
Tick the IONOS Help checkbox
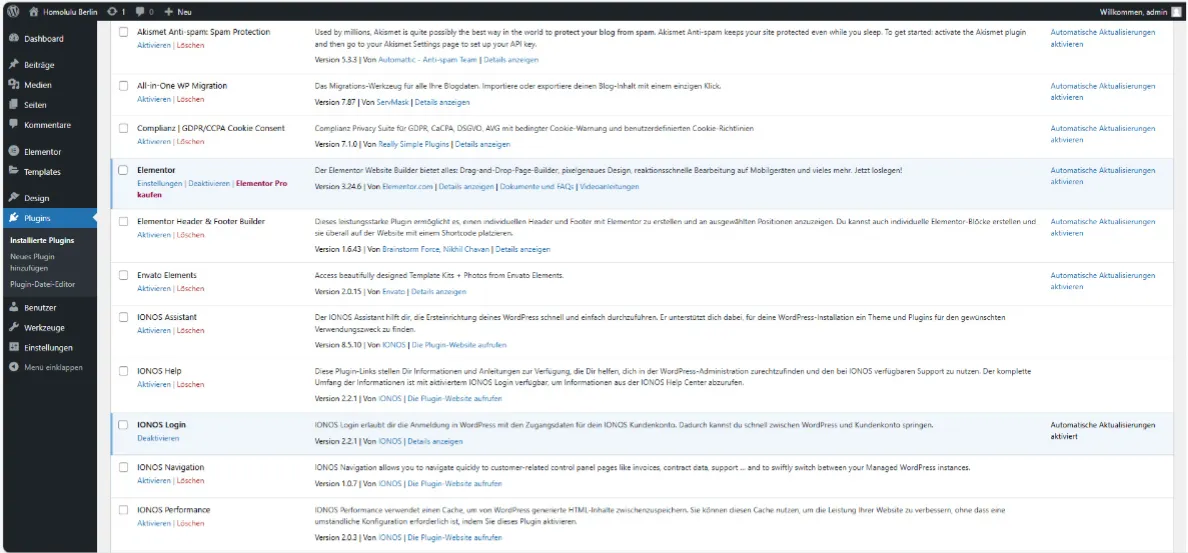click(123, 370)
